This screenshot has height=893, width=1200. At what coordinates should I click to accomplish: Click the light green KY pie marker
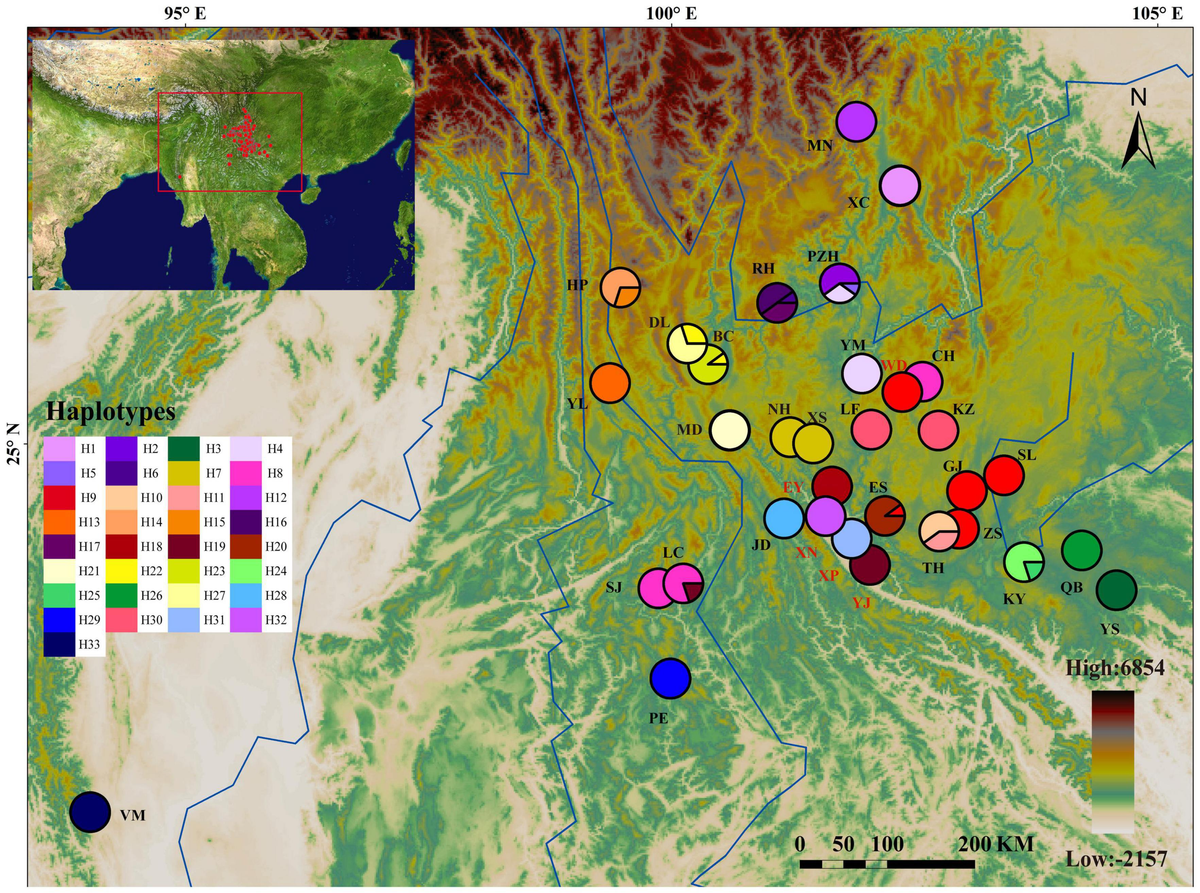coord(1024,562)
